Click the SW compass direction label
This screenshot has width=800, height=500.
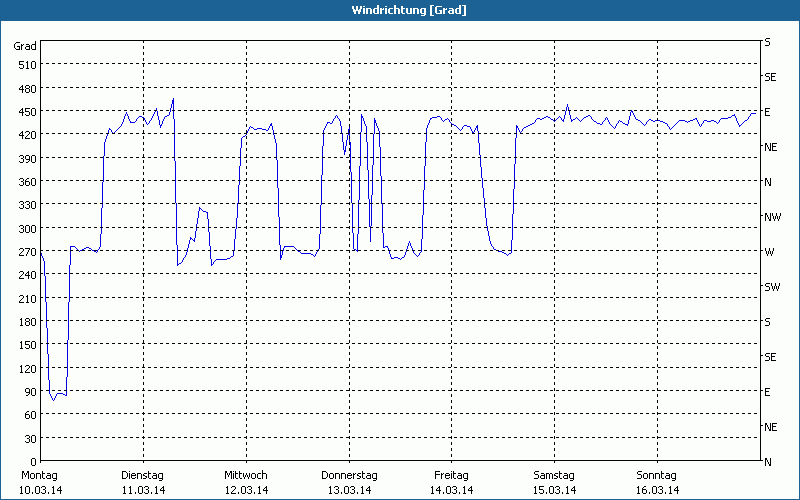coord(771,287)
